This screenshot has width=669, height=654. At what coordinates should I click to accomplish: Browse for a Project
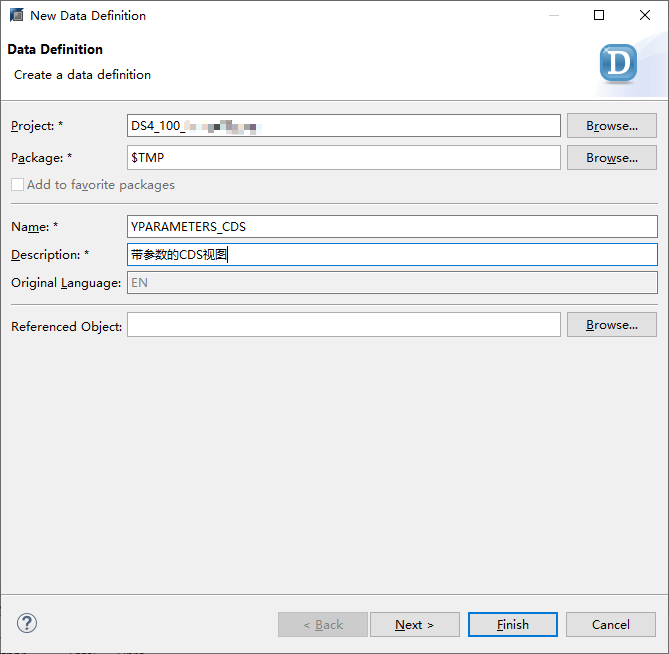[x=611, y=126]
